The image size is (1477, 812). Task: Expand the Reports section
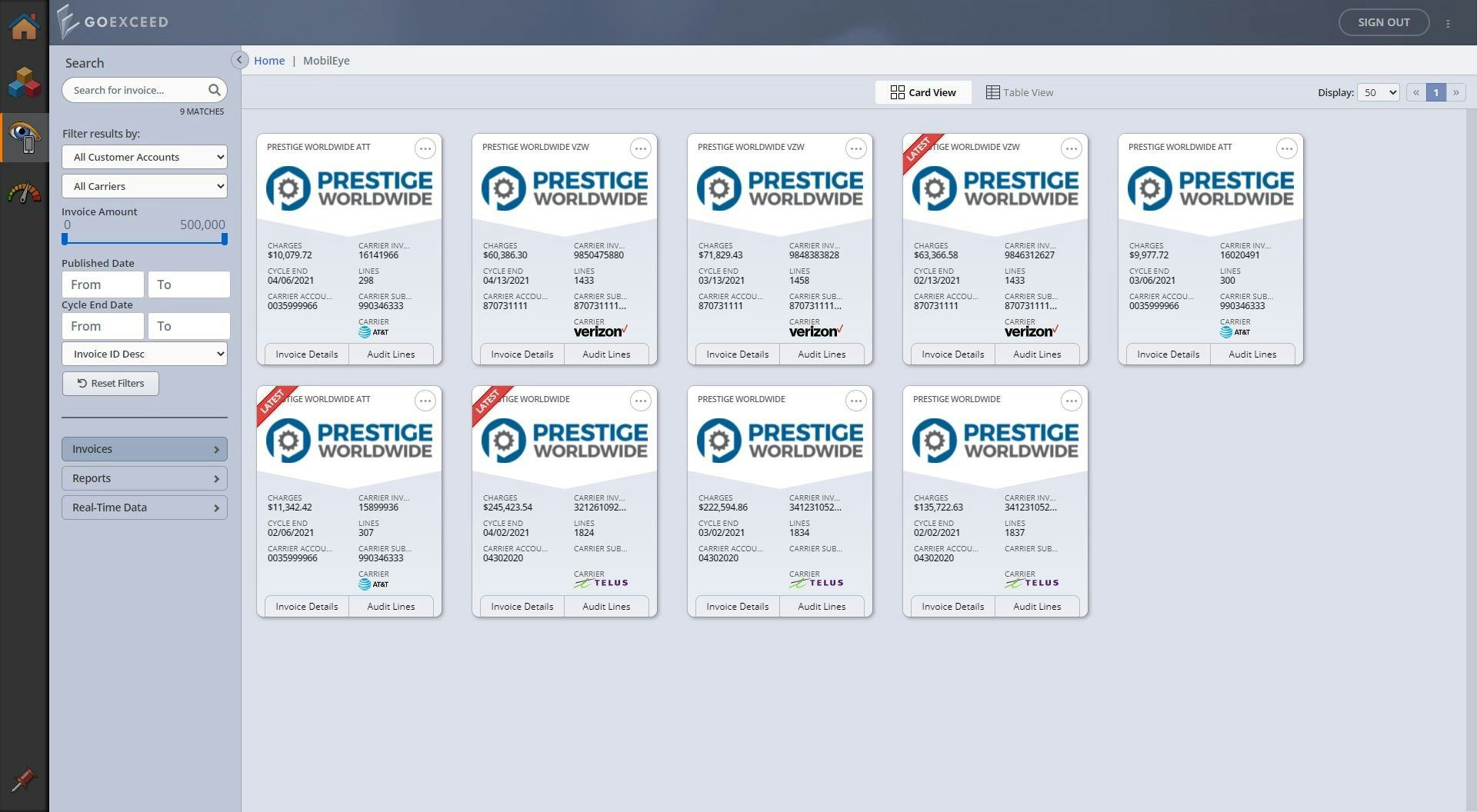coord(145,478)
